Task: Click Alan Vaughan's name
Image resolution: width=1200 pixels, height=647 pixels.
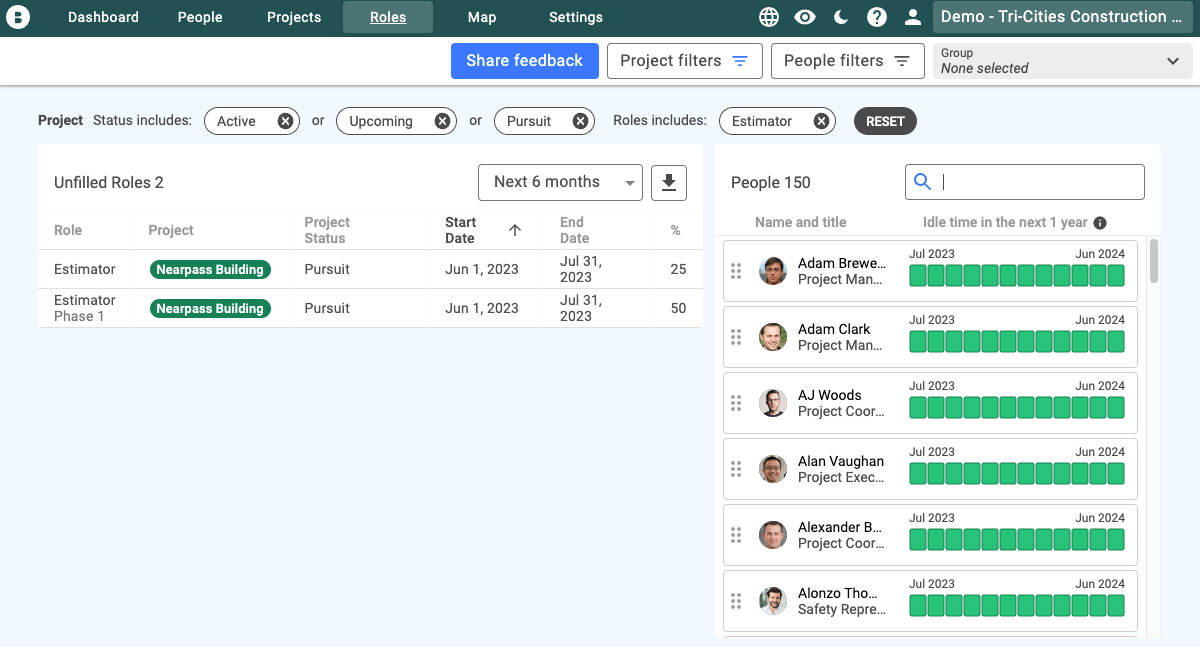Action: coord(841,461)
